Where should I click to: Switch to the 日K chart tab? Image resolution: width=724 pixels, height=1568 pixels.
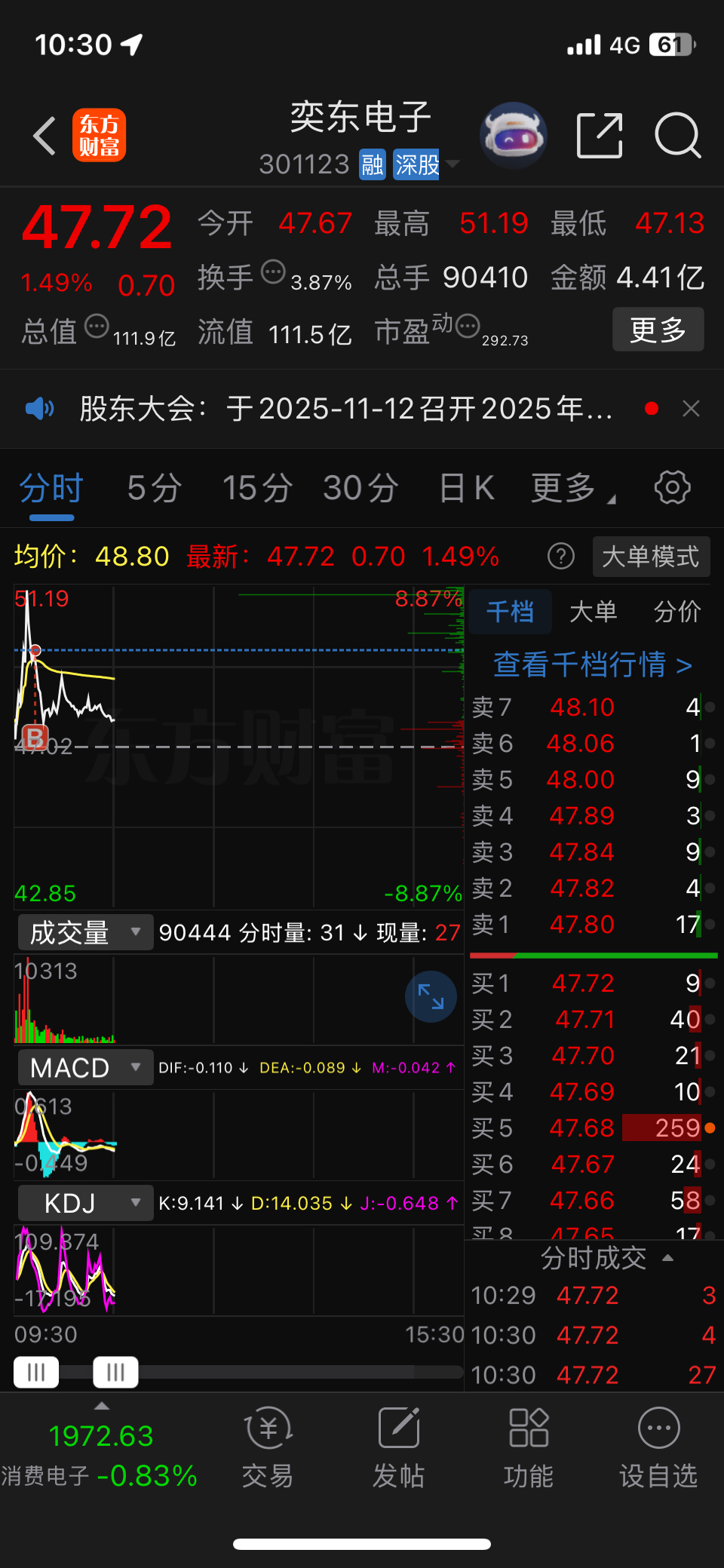[x=467, y=488]
